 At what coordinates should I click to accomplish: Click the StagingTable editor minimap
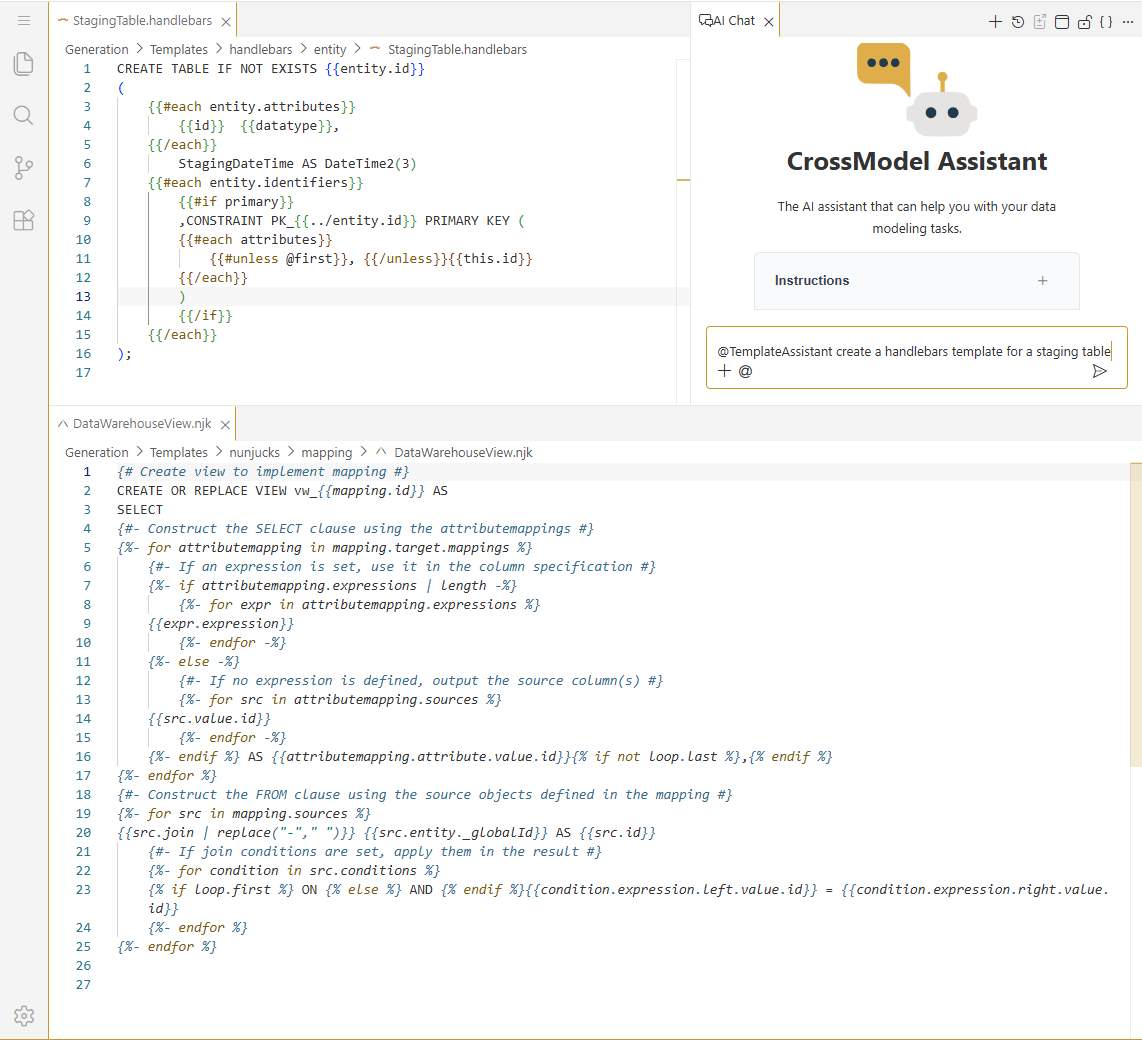[683, 232]
